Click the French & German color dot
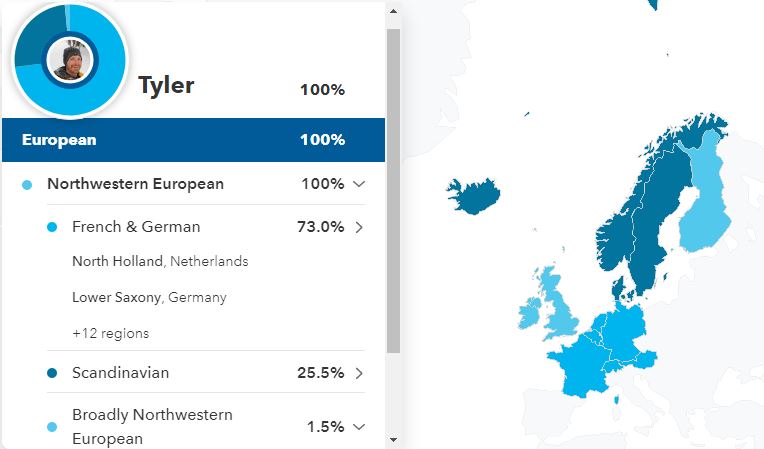Image resolution: width=764 pixels, height=449 pixels. coord(52,228)
